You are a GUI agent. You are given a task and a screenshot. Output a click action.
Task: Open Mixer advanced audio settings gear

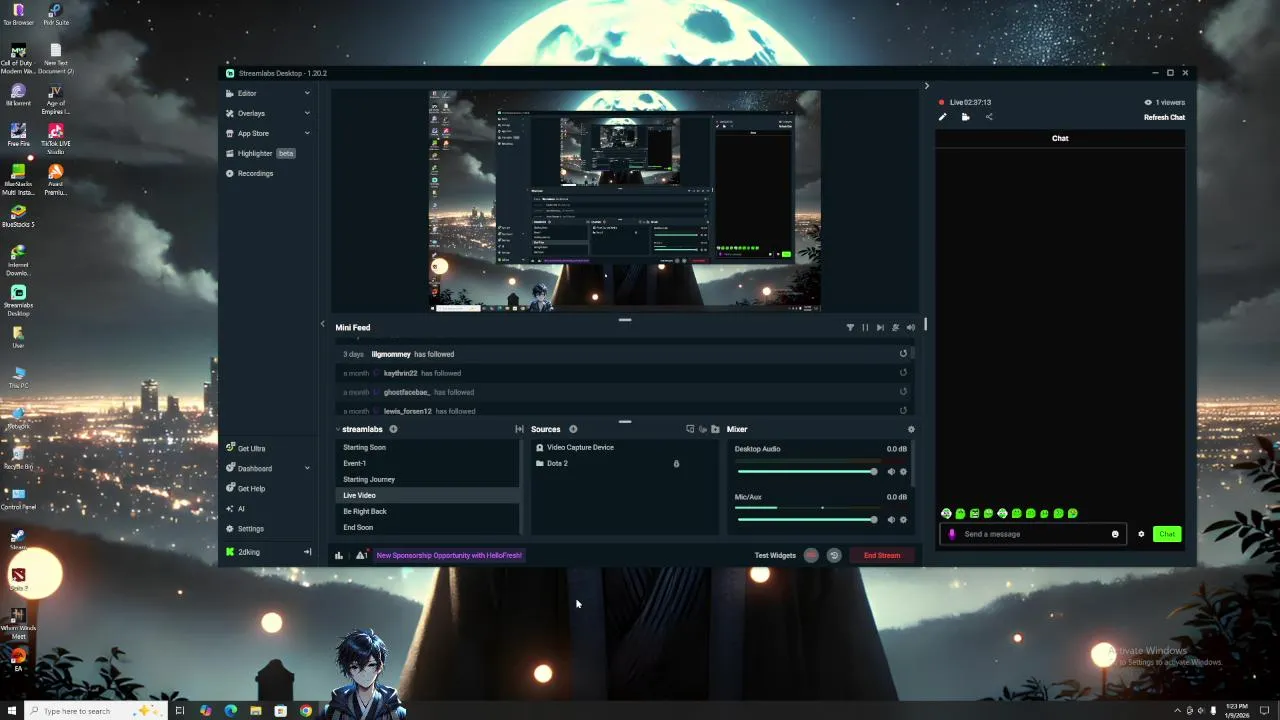pyautogui.click(x=911, y=429)
